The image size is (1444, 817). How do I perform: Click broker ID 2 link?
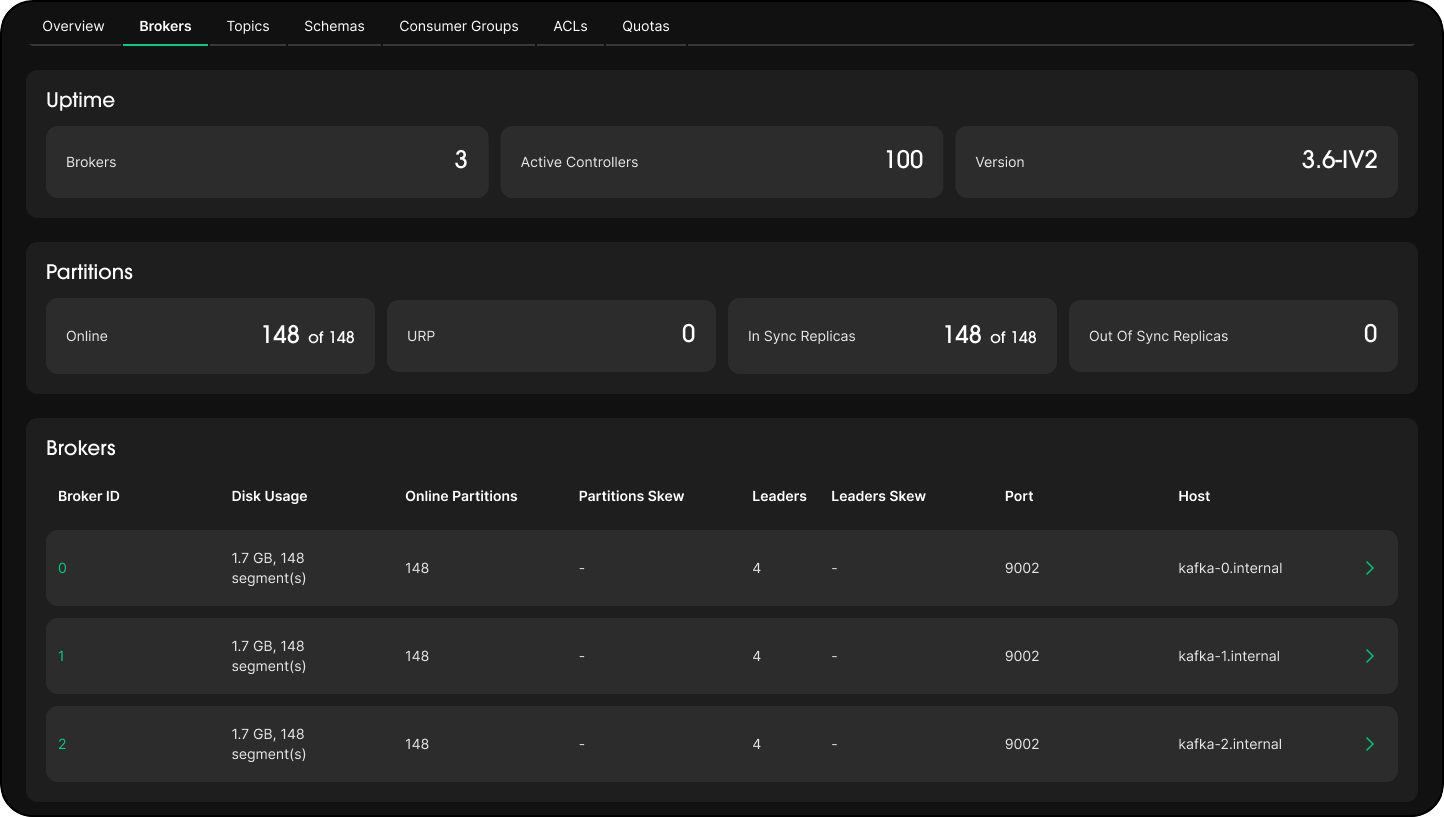[x=62, y=744]
